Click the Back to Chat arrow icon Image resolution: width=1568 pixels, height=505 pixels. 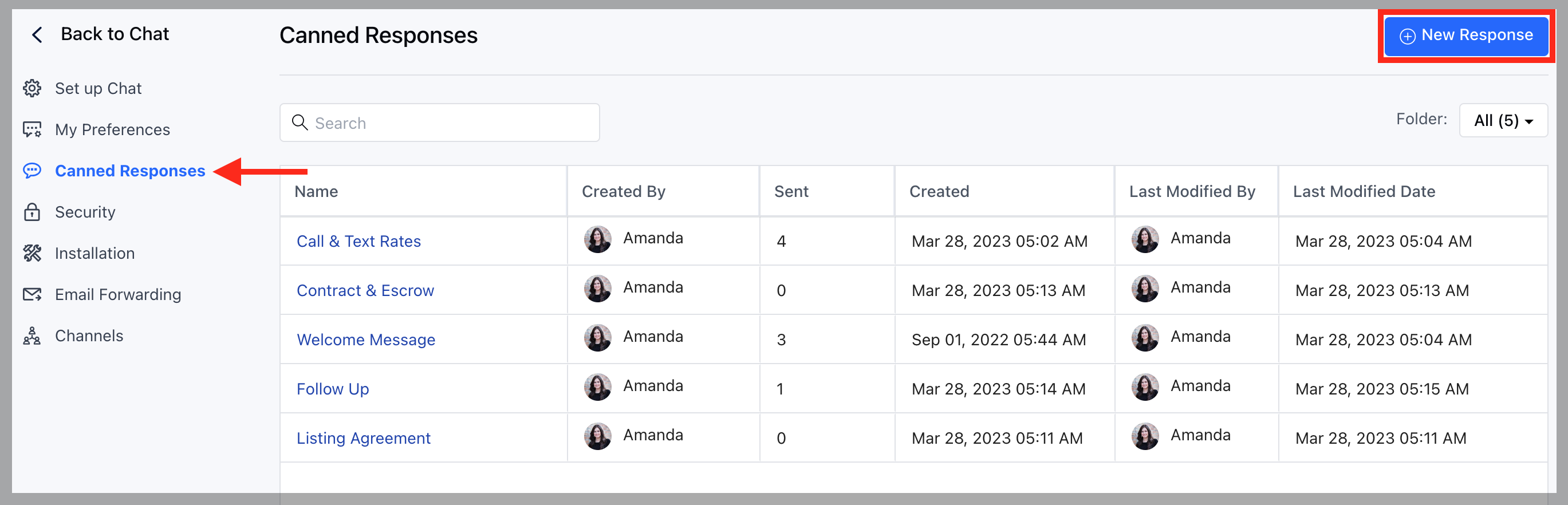[x=37, y=35]
